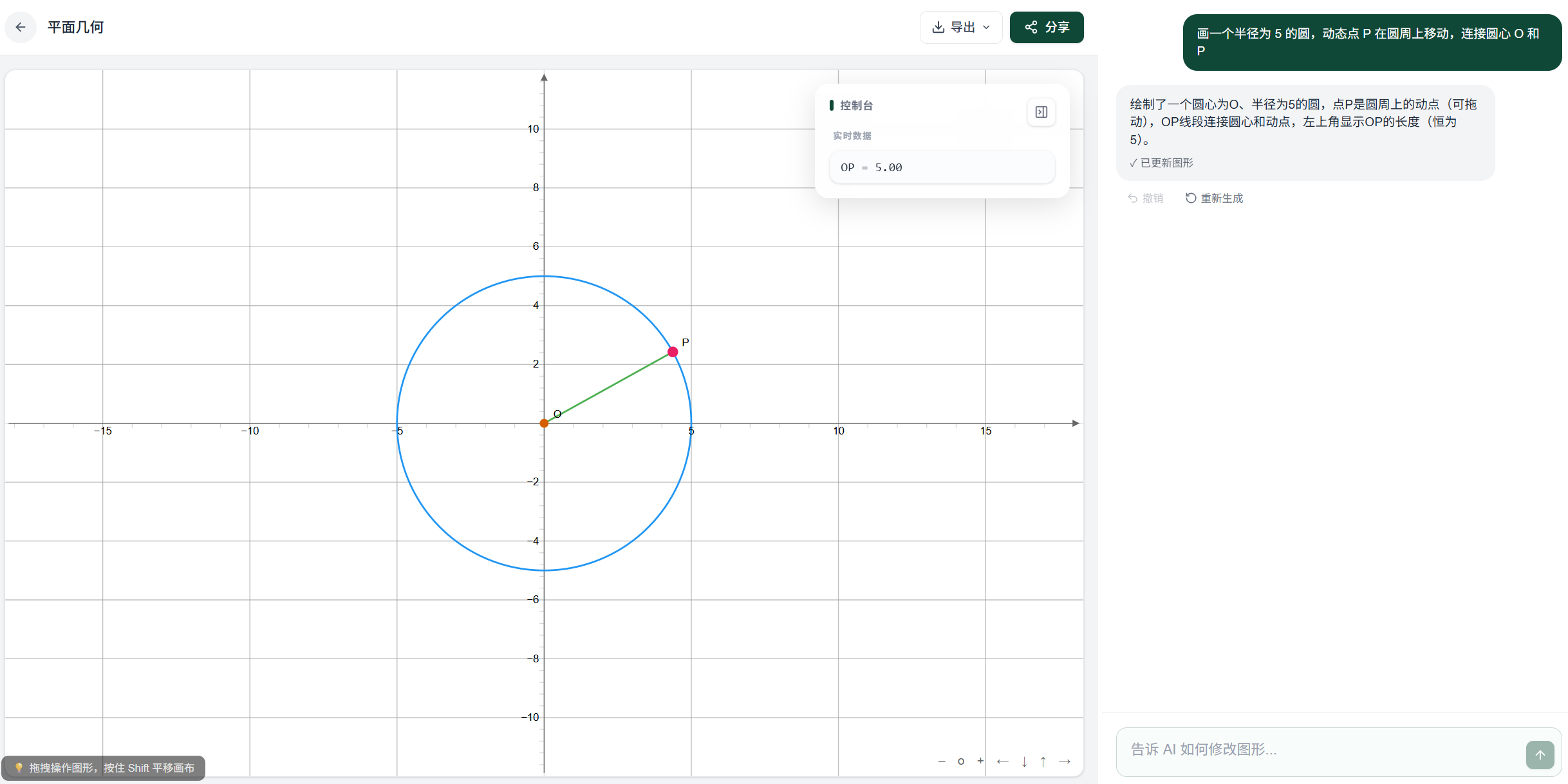
Task: Click the 分享 share button
Action: pos(1047,27)
